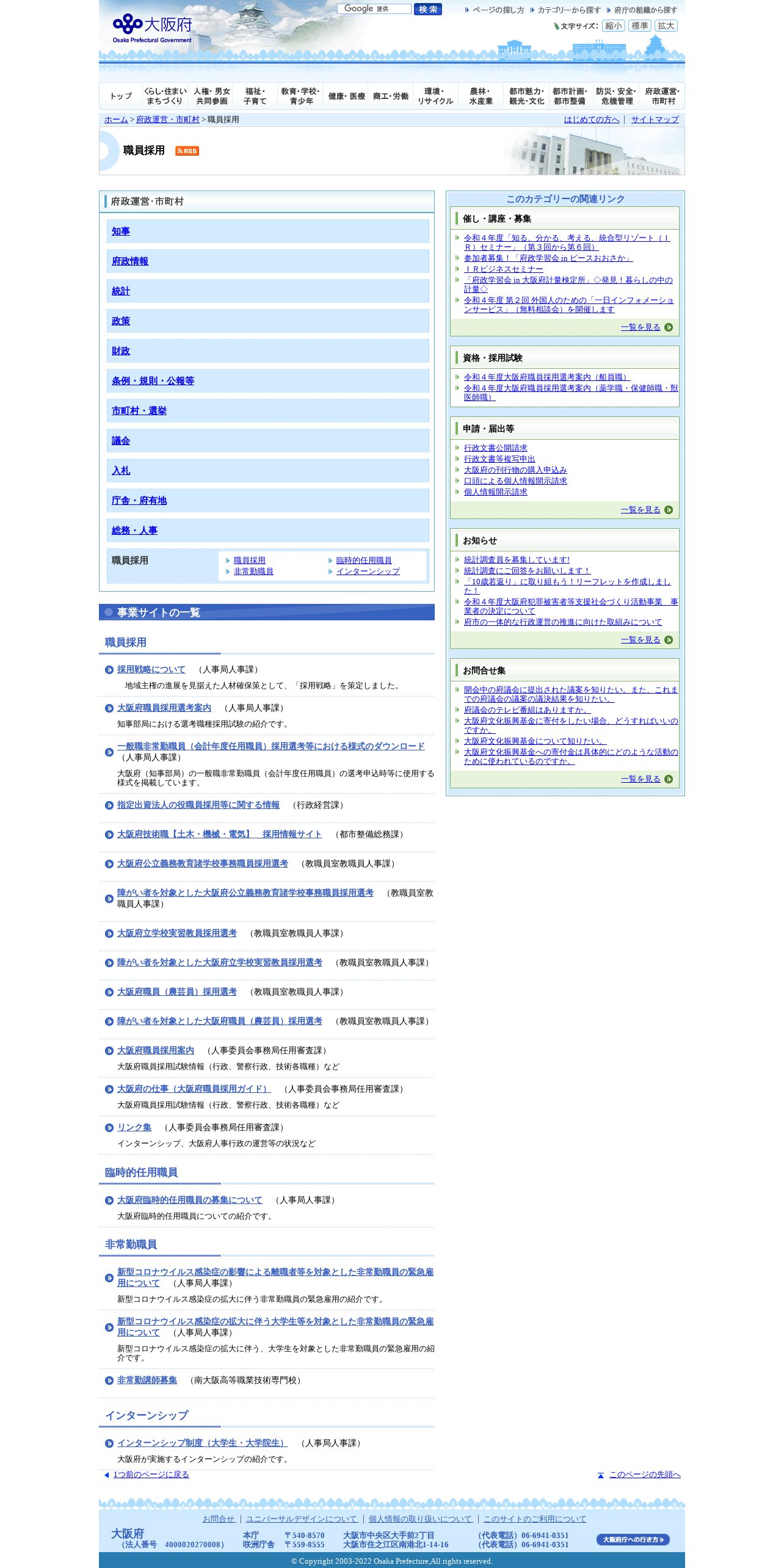The image size is (784, 1568).
Task: Select 商工・労働 menu item
Action: 391,96
